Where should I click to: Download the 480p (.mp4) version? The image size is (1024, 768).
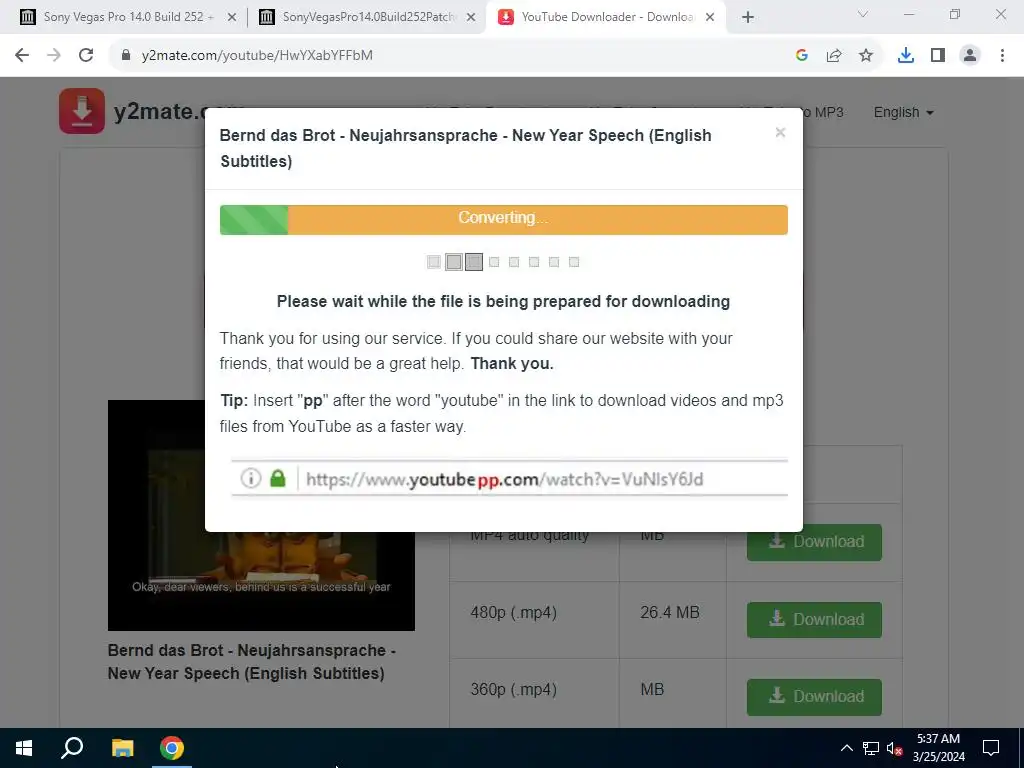click(814, 620)
